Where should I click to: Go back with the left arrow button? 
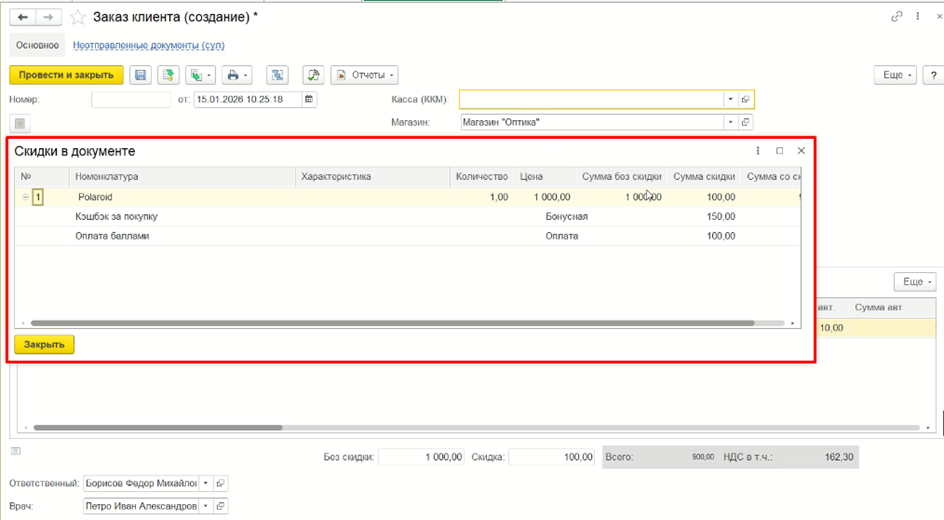[x=23, y=17]
